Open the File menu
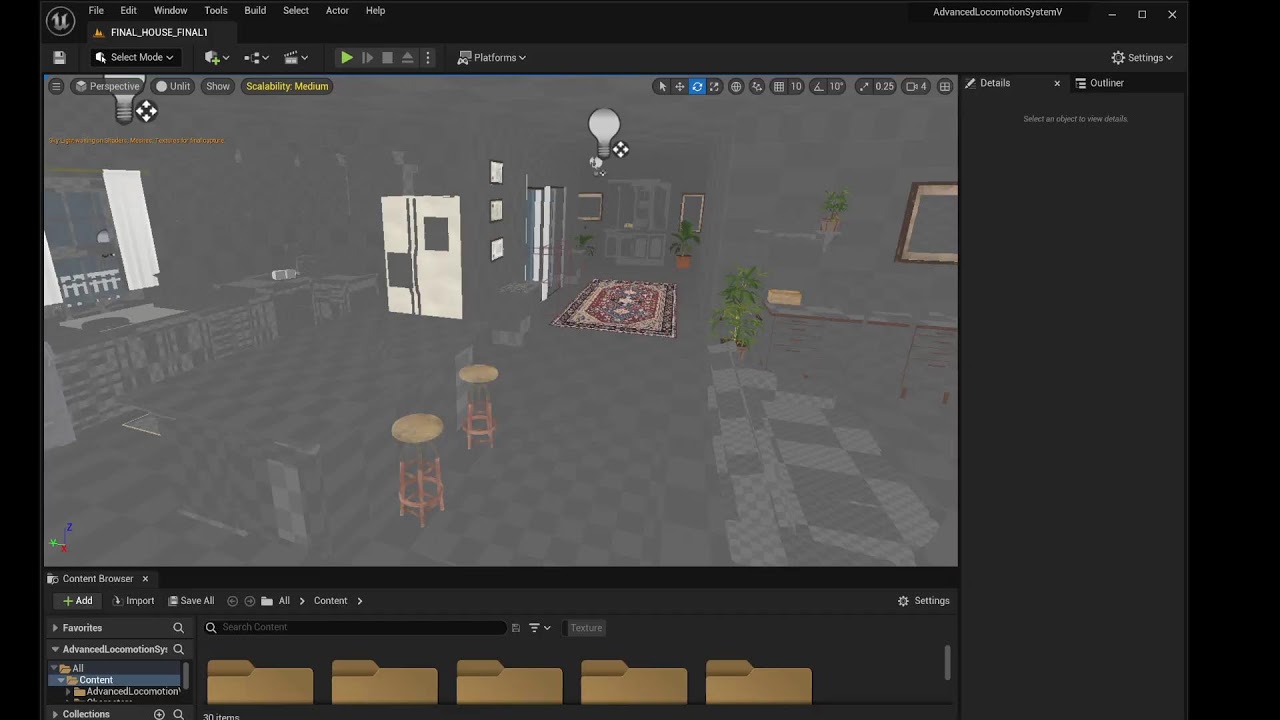The image size is (1280, 720). pos(96,11)
